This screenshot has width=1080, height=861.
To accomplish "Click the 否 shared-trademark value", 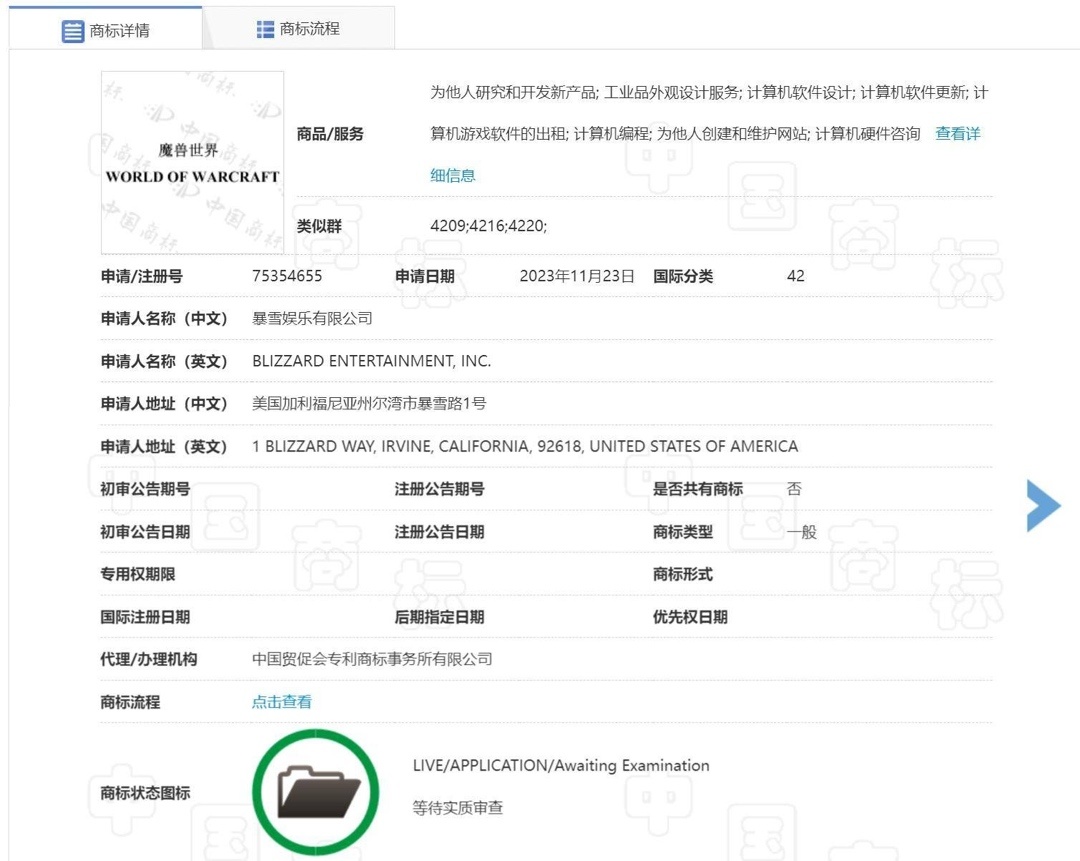I will [794, 489].
